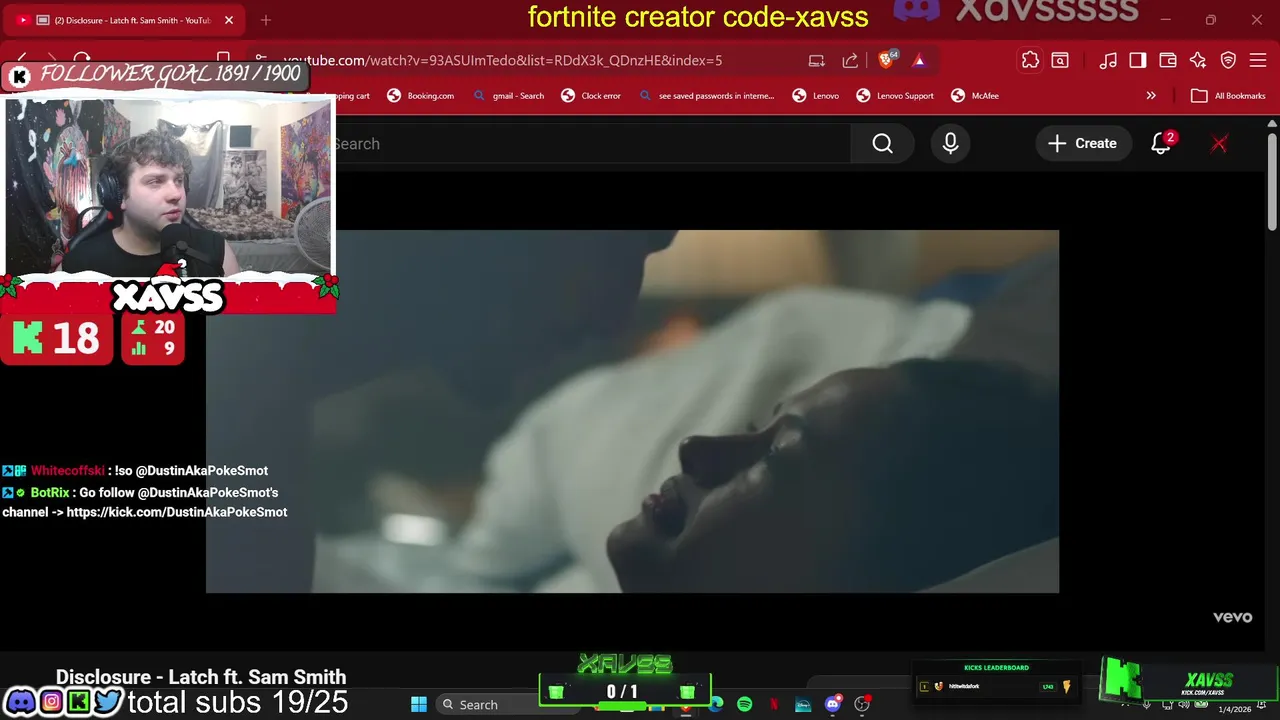Open the see saved passwords bookmark
The height and width of the screenshot is (720, 1280).
706,96
